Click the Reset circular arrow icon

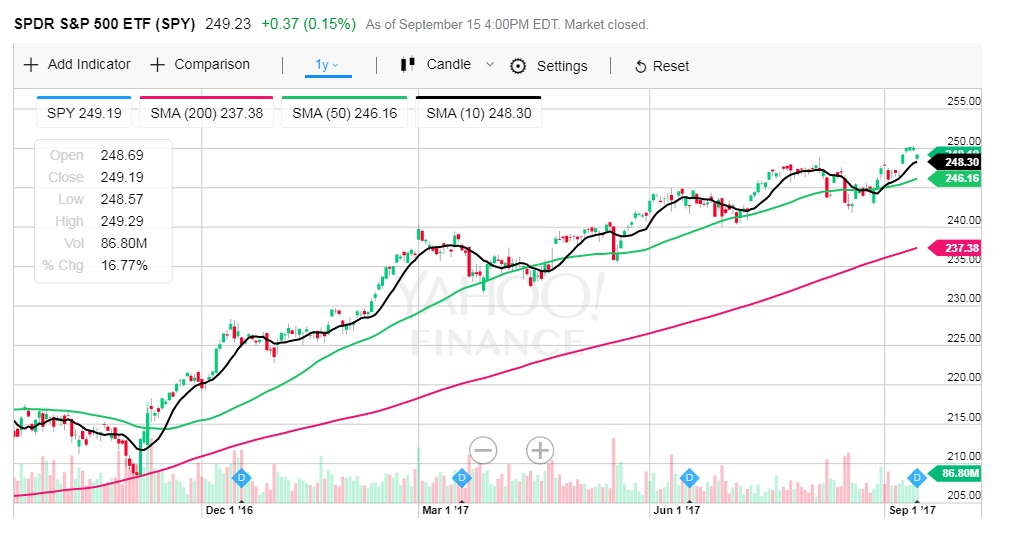pyautogui.click(x=640, y=67)
